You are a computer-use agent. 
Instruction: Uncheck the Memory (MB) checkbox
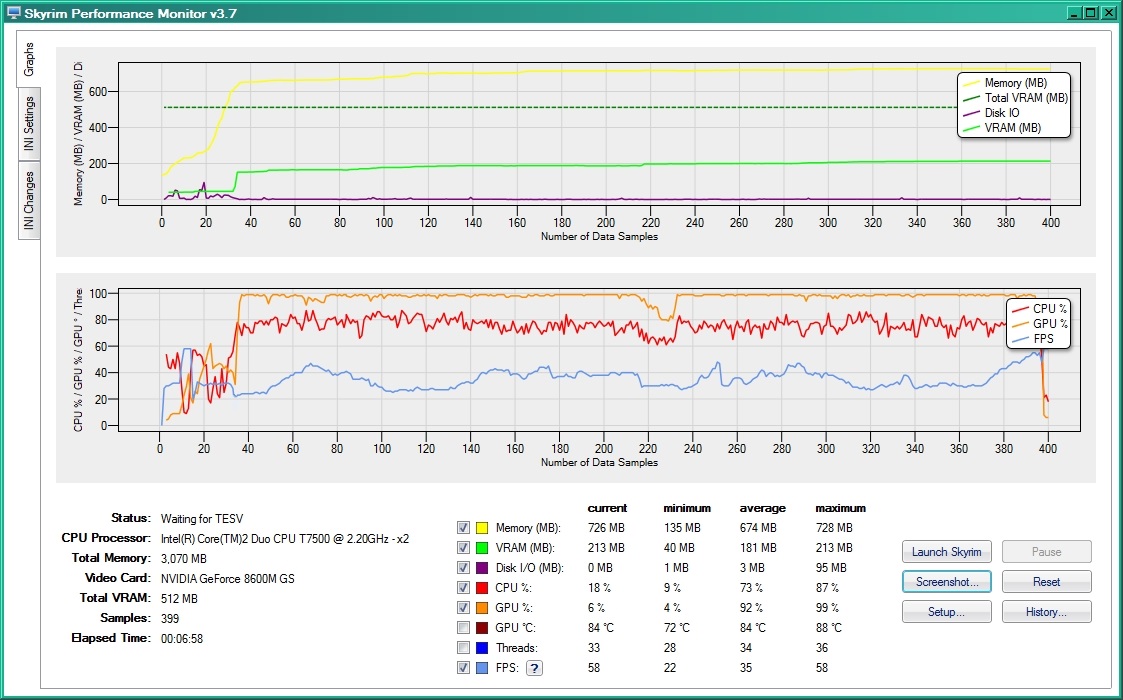point(463,527)
